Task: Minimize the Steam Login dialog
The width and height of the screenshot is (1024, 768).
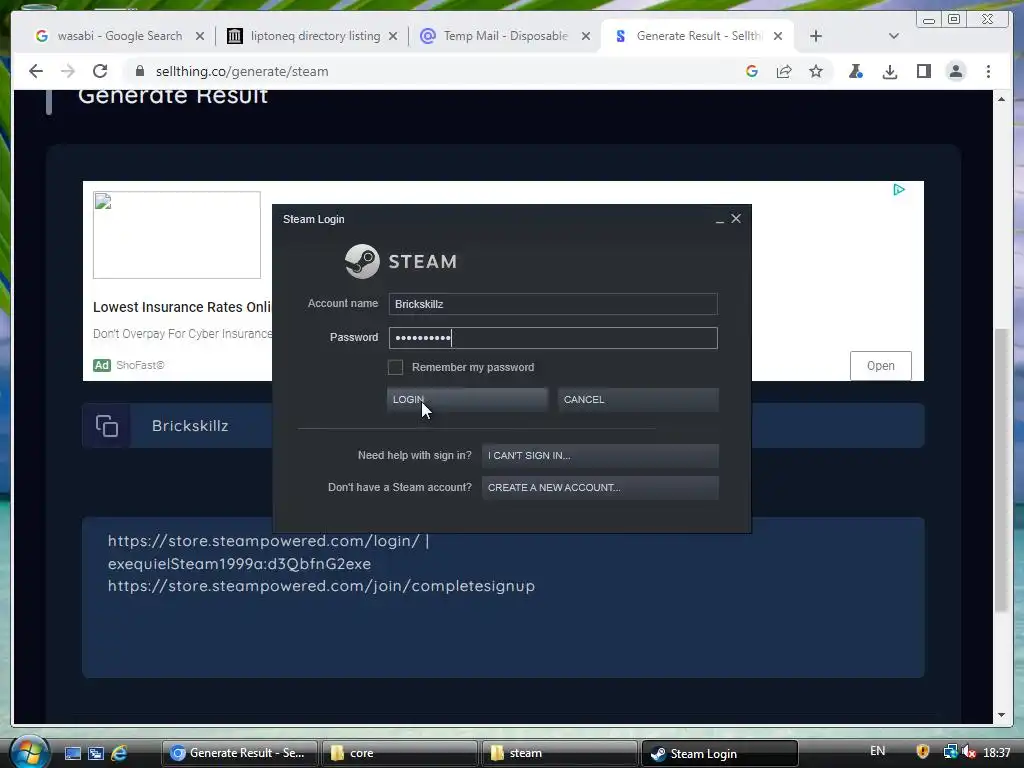Action: click(720, 220)
